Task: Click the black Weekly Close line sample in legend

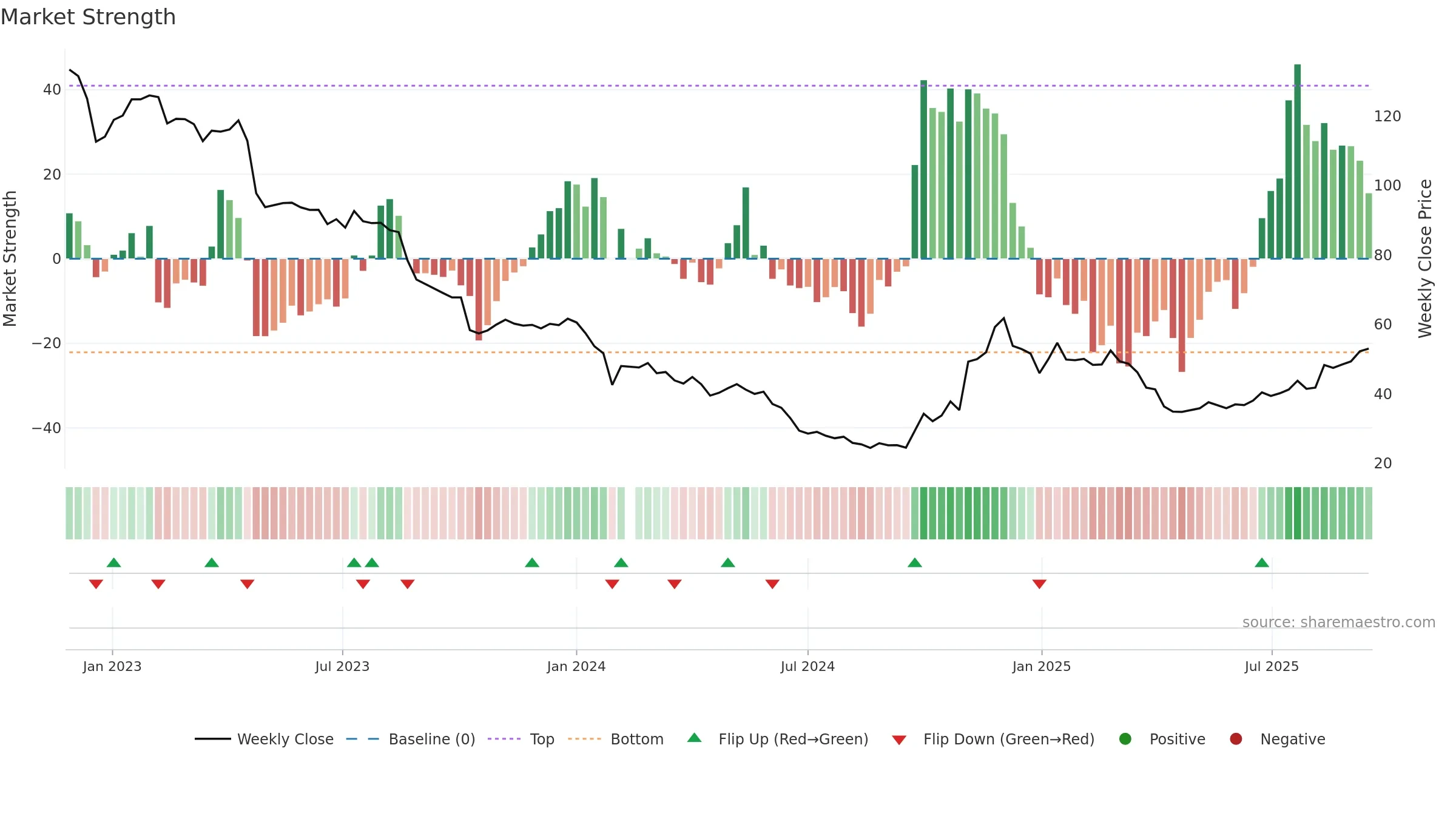Action: [x=213, y=739]
